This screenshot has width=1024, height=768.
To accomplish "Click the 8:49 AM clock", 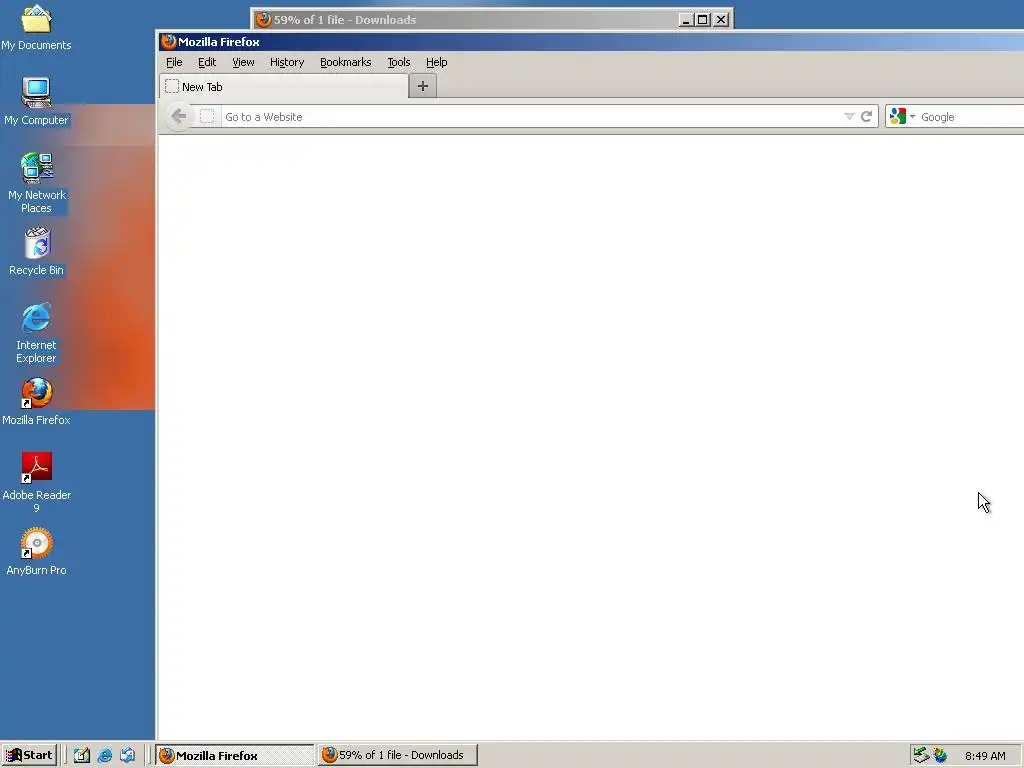I will click(x=985, y=756).
